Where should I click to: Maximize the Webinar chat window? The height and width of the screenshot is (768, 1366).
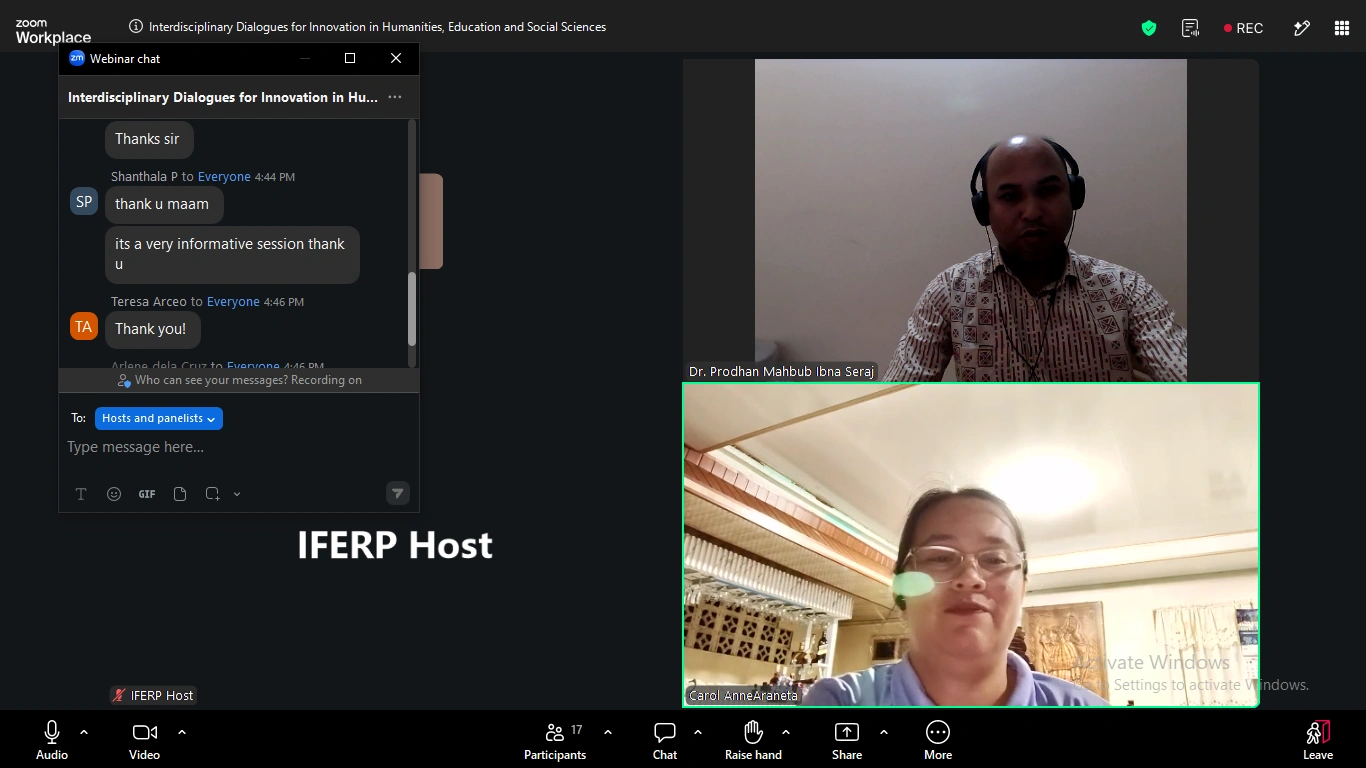[350, 58]
